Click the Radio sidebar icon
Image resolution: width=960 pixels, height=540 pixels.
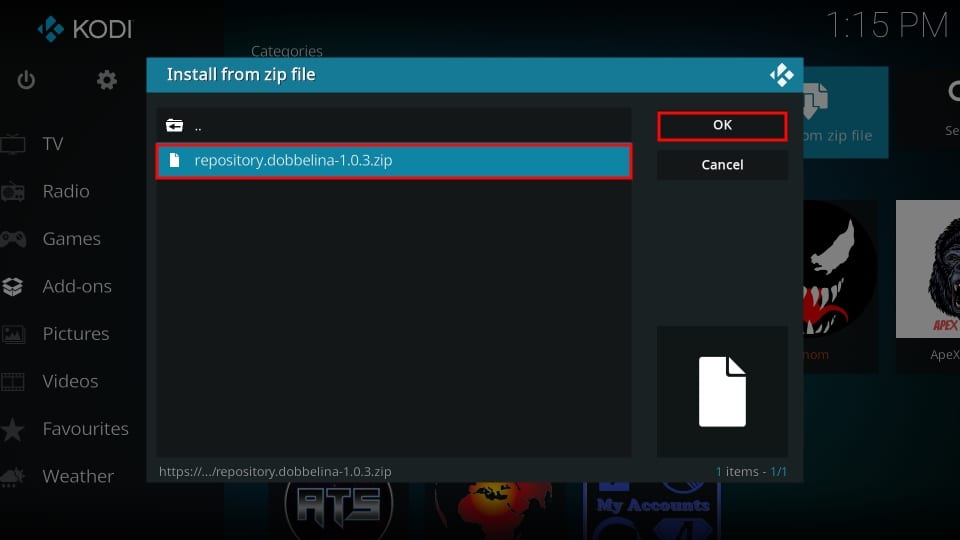click(13, 192)
